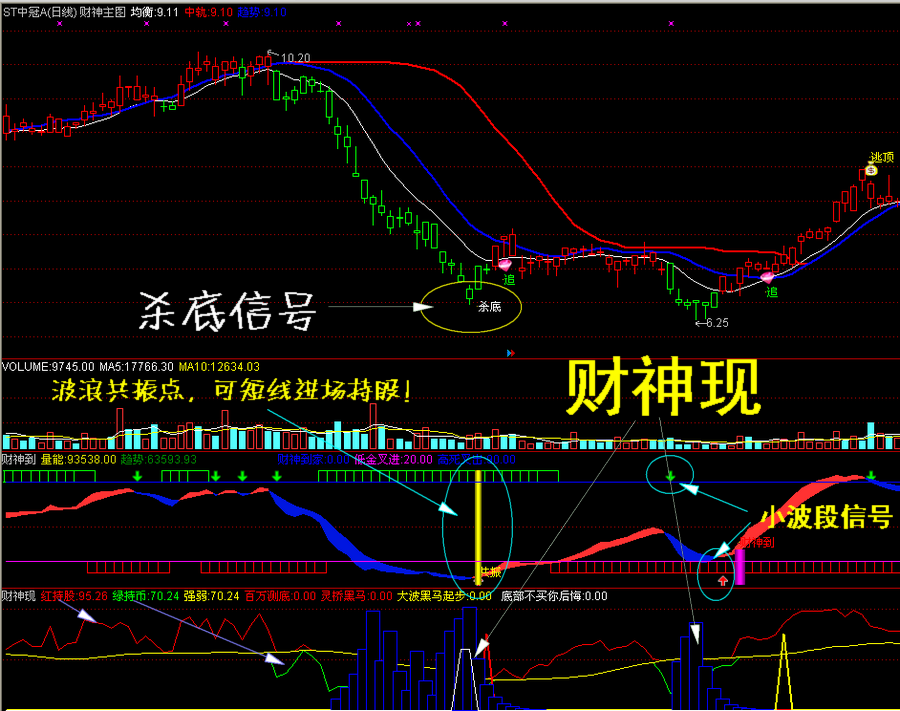Click the red 红持股:95.26 value
The height and width of the screenshot is (711, 900).
click(74, 596)
